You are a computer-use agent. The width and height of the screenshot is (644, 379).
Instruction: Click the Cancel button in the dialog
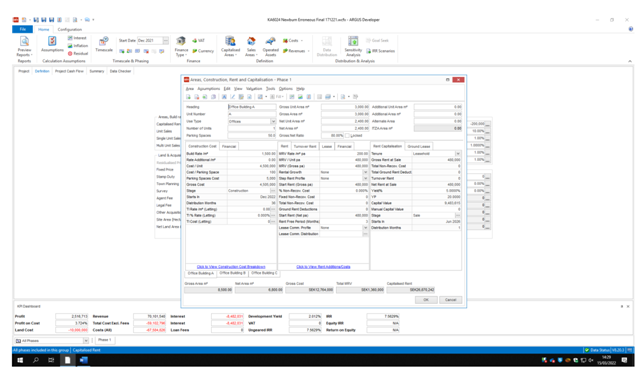pyautogui.click(x=451, y=300)
